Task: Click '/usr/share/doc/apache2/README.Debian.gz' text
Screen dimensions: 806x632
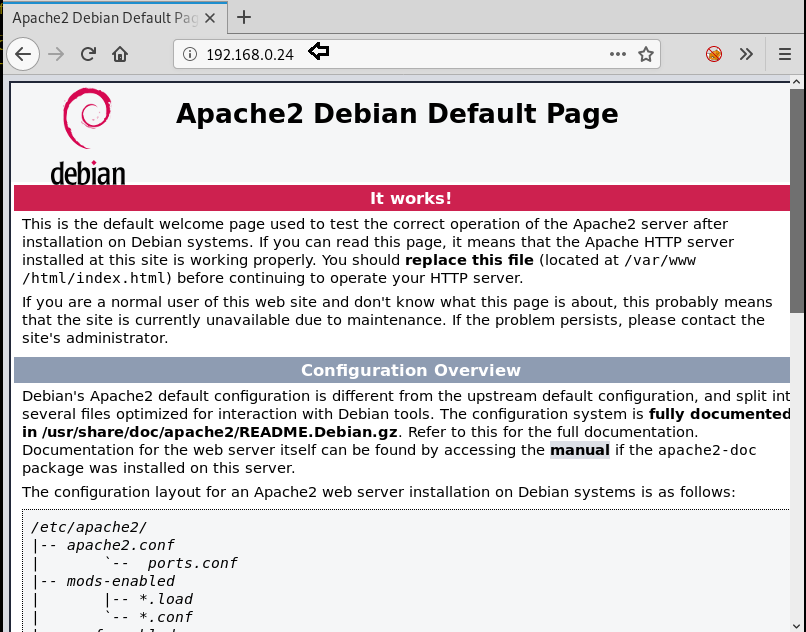Action: click(219, 432)
